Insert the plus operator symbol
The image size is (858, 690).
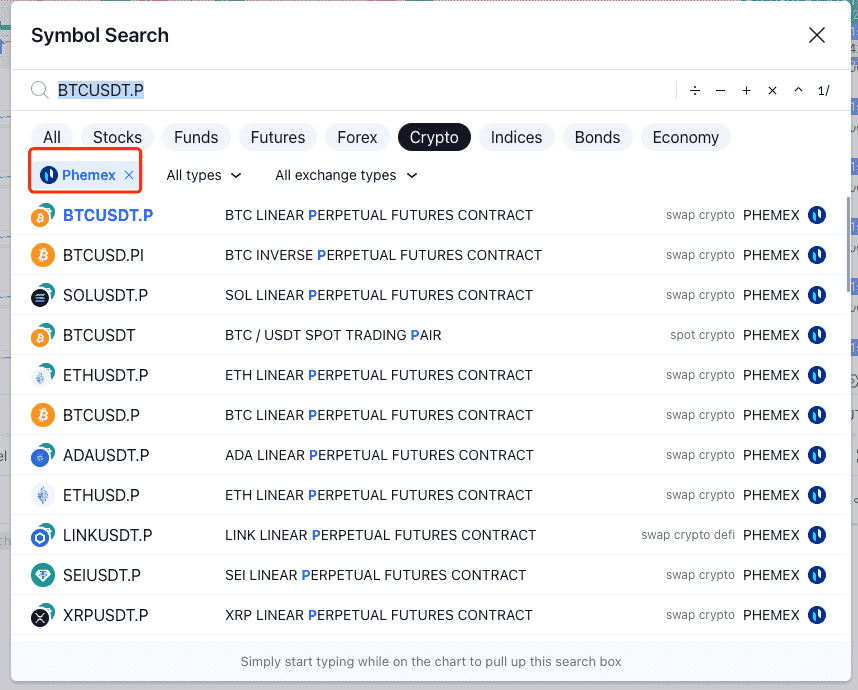(746, 90)
